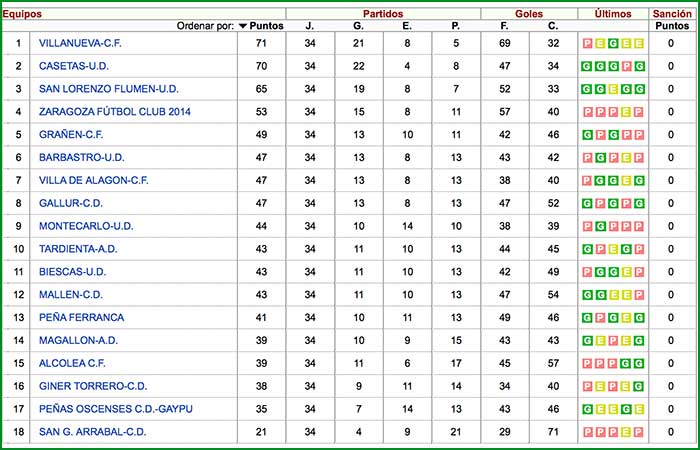Click yellow E badge in San Lorenzo Flumen row
Screen dimensions: 700x450
point(611,90)
